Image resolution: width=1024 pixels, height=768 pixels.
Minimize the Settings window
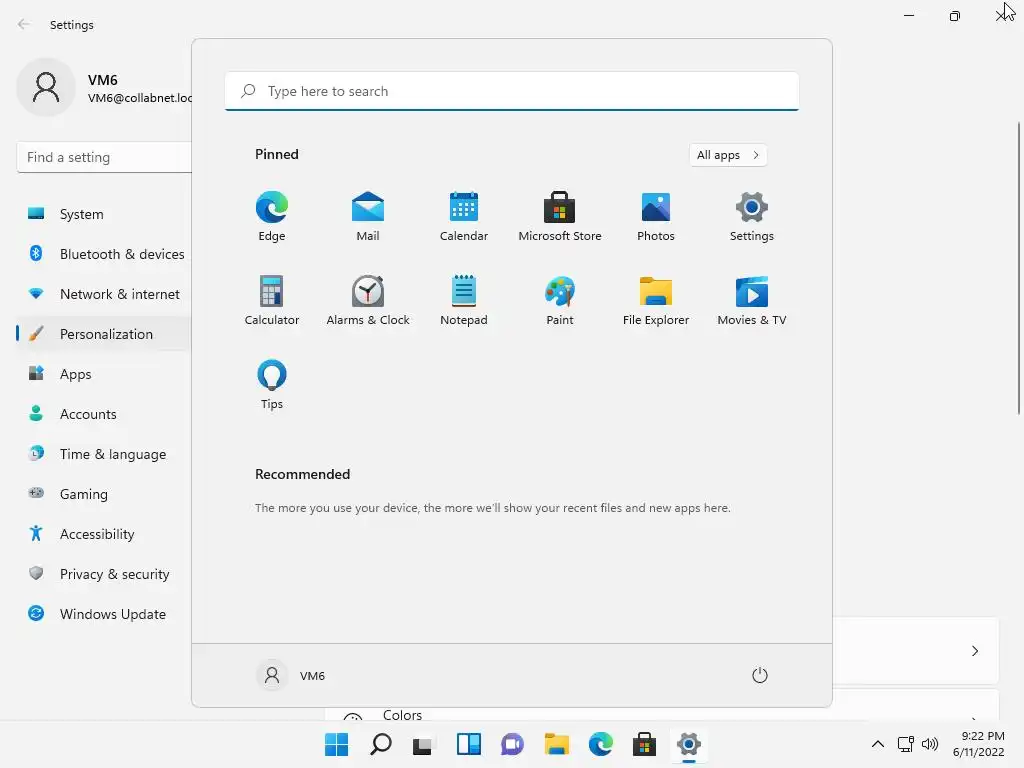click(909, 16)
